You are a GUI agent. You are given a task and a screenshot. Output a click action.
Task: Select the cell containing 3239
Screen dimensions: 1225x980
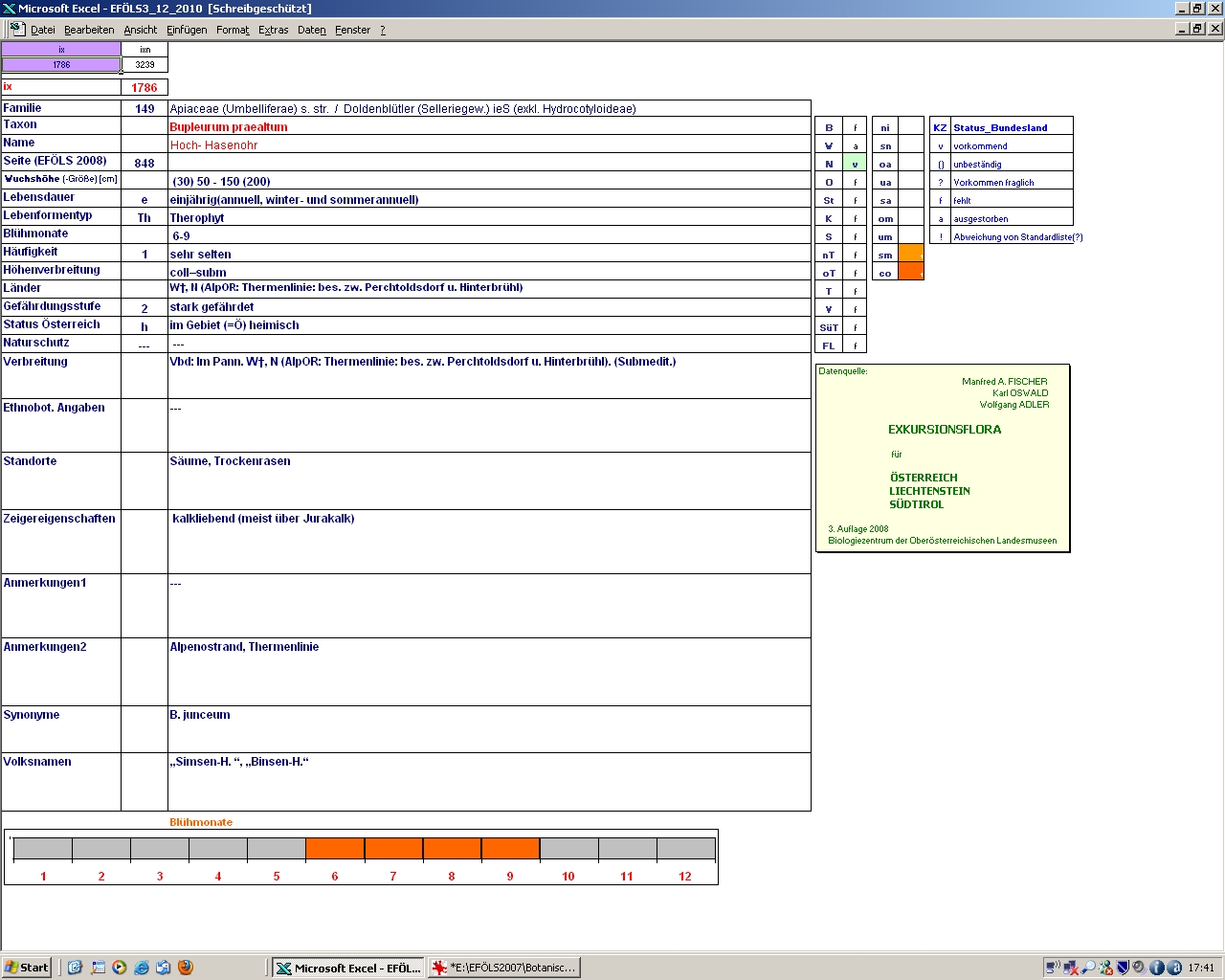coord(145,65)
